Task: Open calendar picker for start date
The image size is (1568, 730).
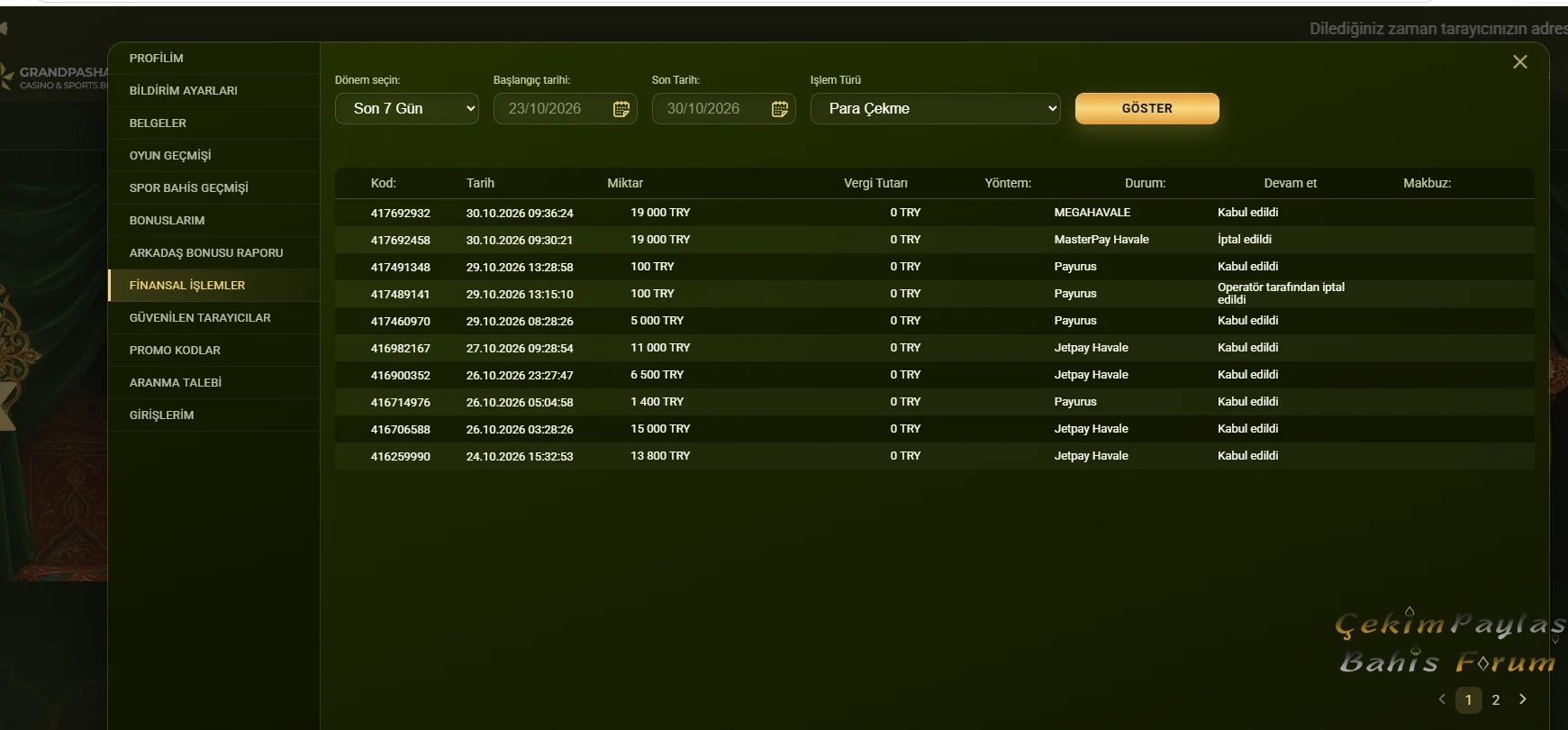Action: coord(621,109)
